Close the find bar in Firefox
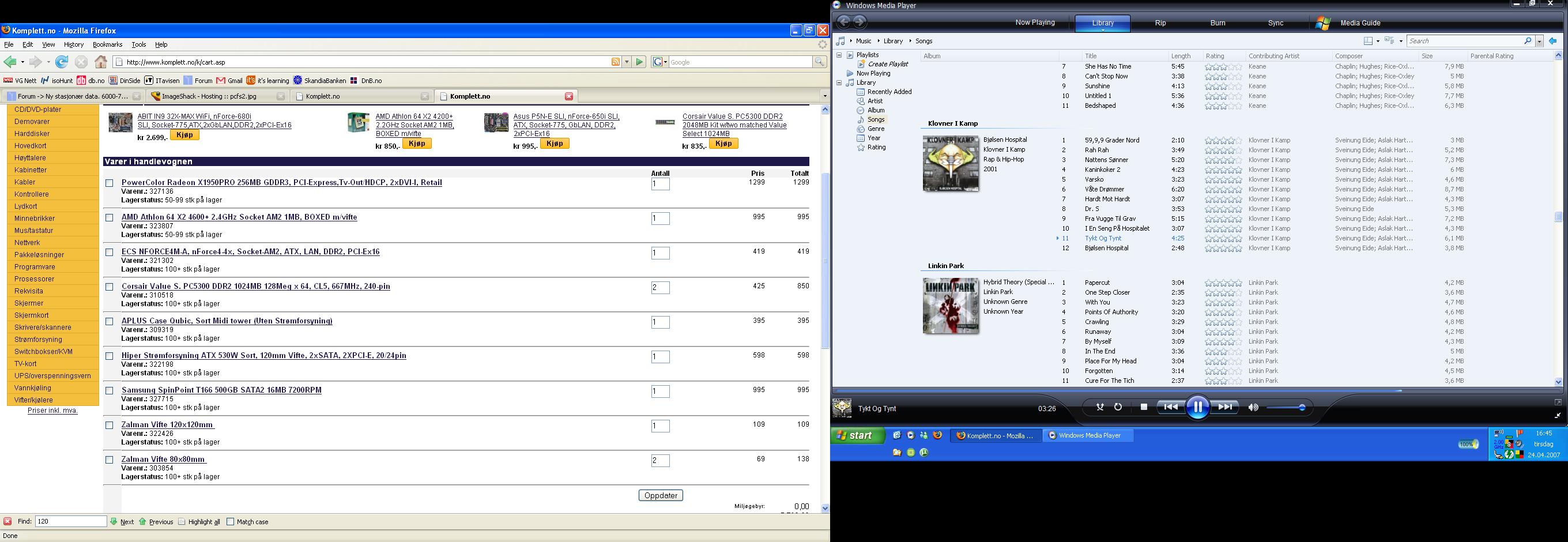This screenshot has width=1568, height=542. pos(7,522)
